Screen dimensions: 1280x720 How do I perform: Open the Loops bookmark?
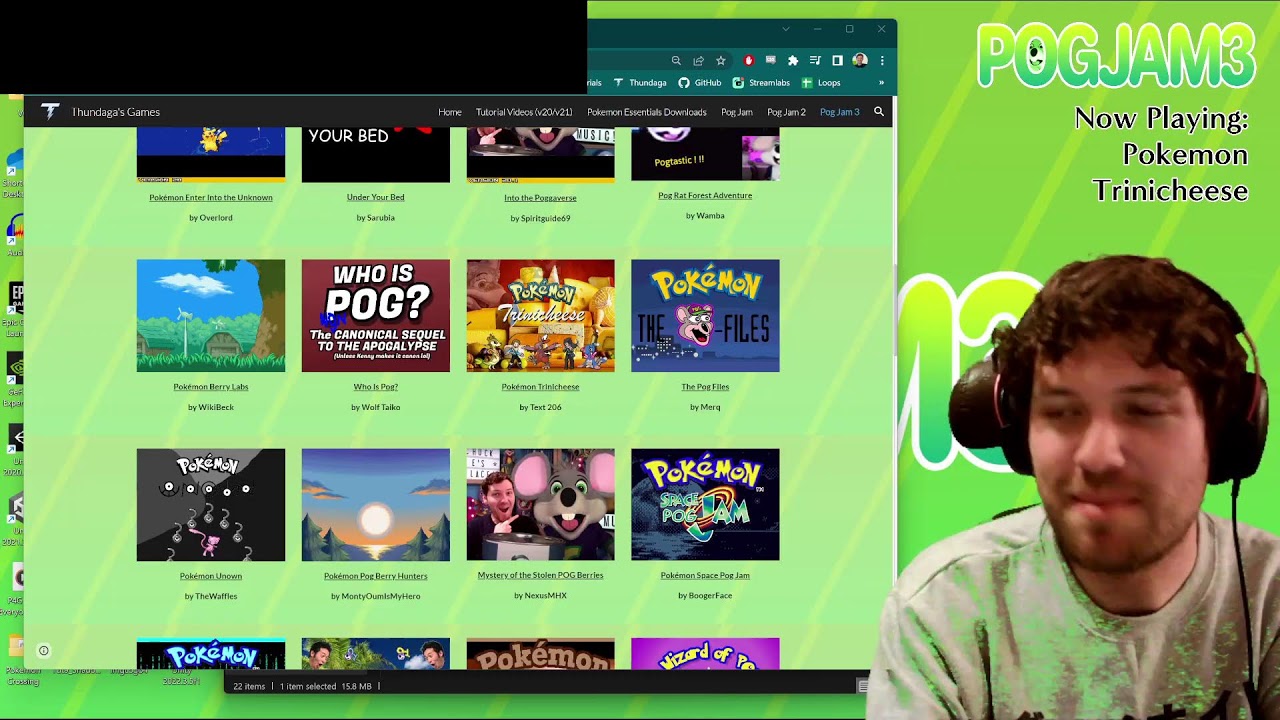point(821,83)
